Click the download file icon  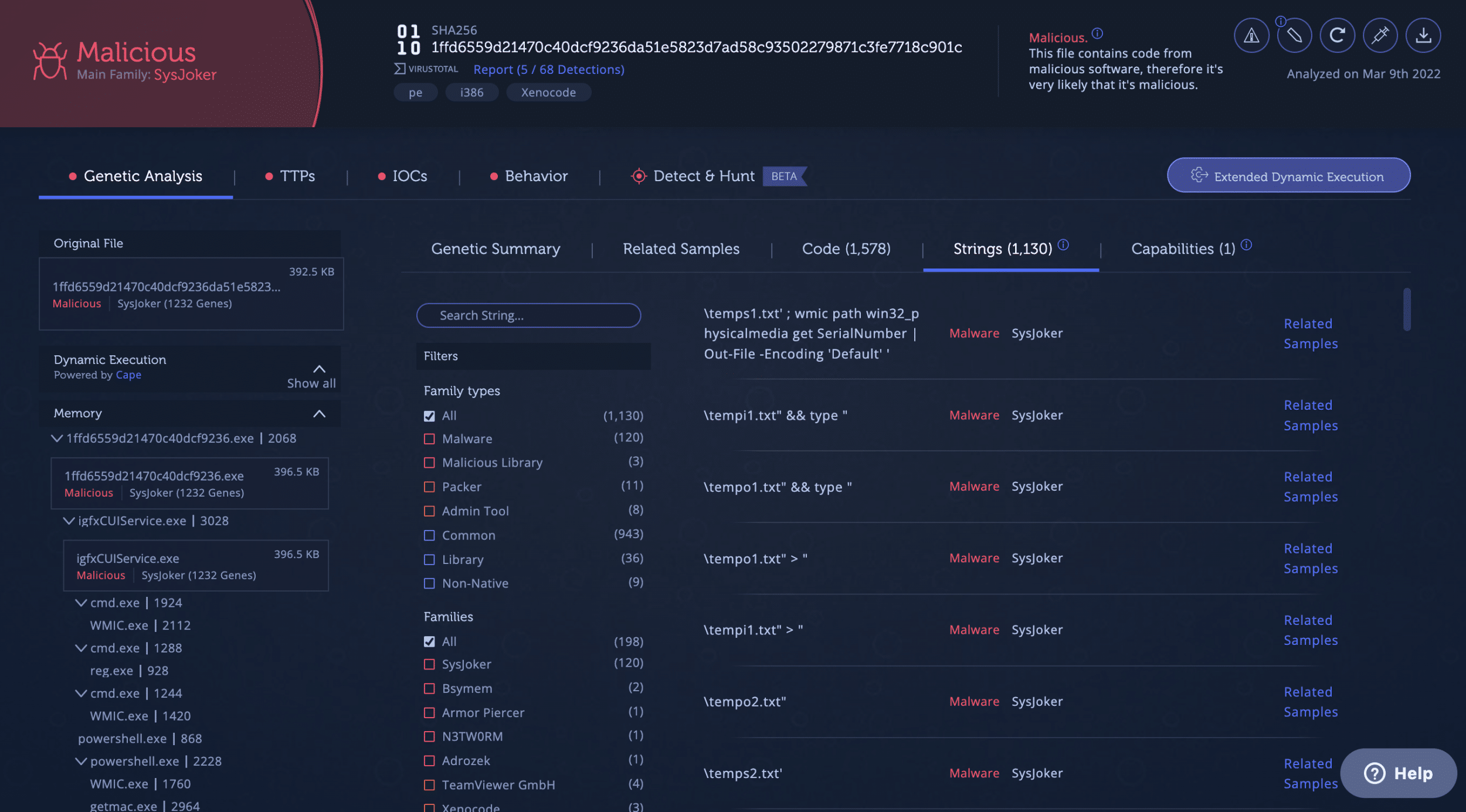point(1423,36)
